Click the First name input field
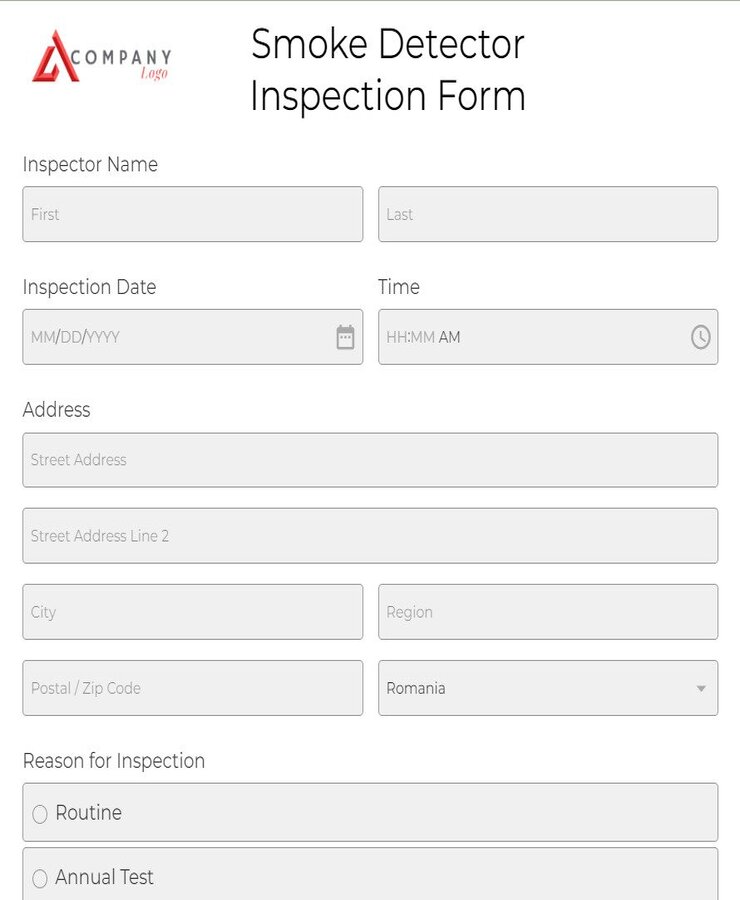 click(x=192, y=214)
